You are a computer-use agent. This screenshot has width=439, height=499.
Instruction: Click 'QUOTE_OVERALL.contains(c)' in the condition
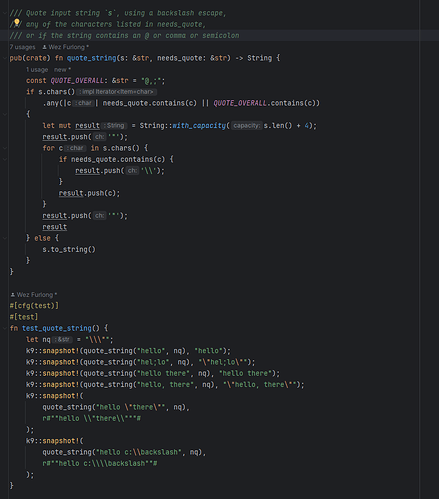[x=265, y=103]
